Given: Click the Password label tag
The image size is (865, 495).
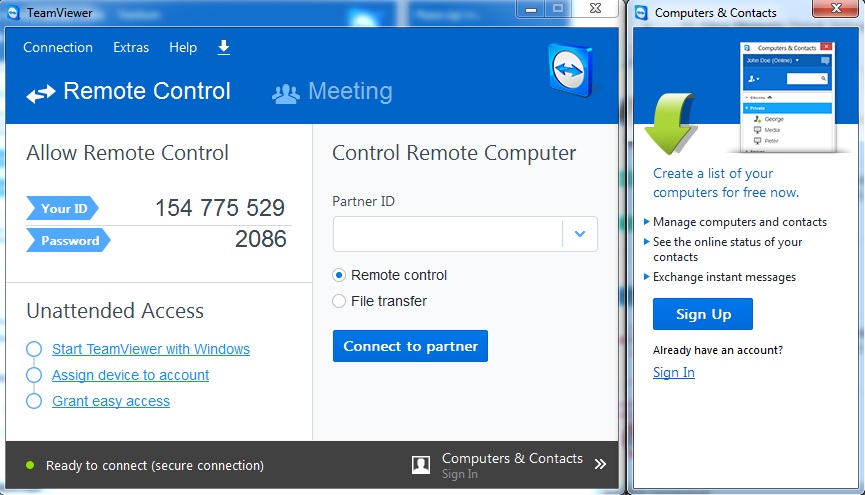Looking at the screenshot, I should tap(68, 241).
